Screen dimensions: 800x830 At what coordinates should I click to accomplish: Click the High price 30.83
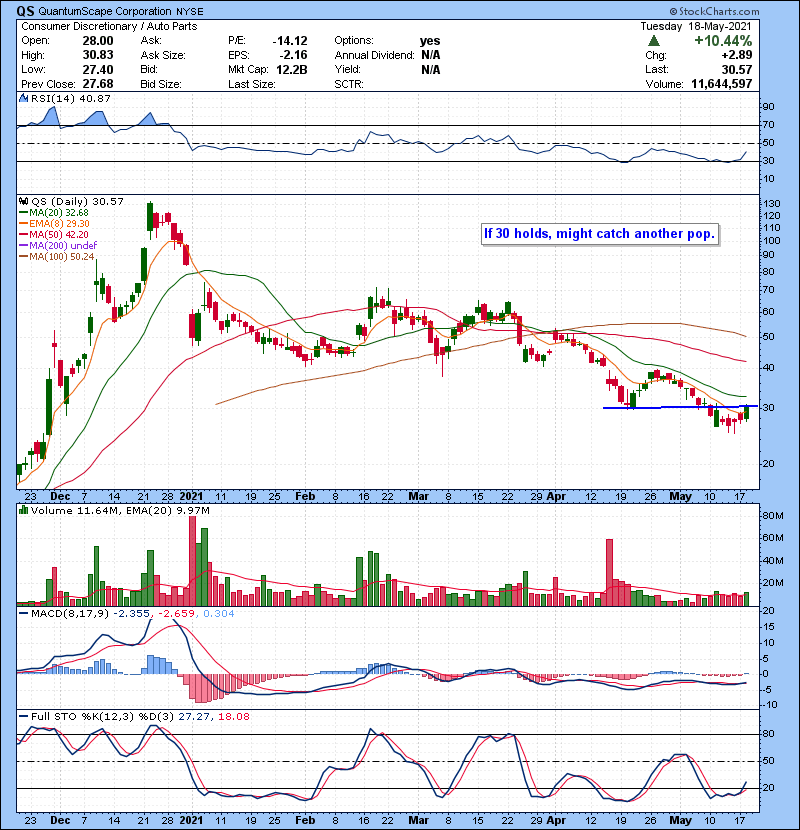98,55
